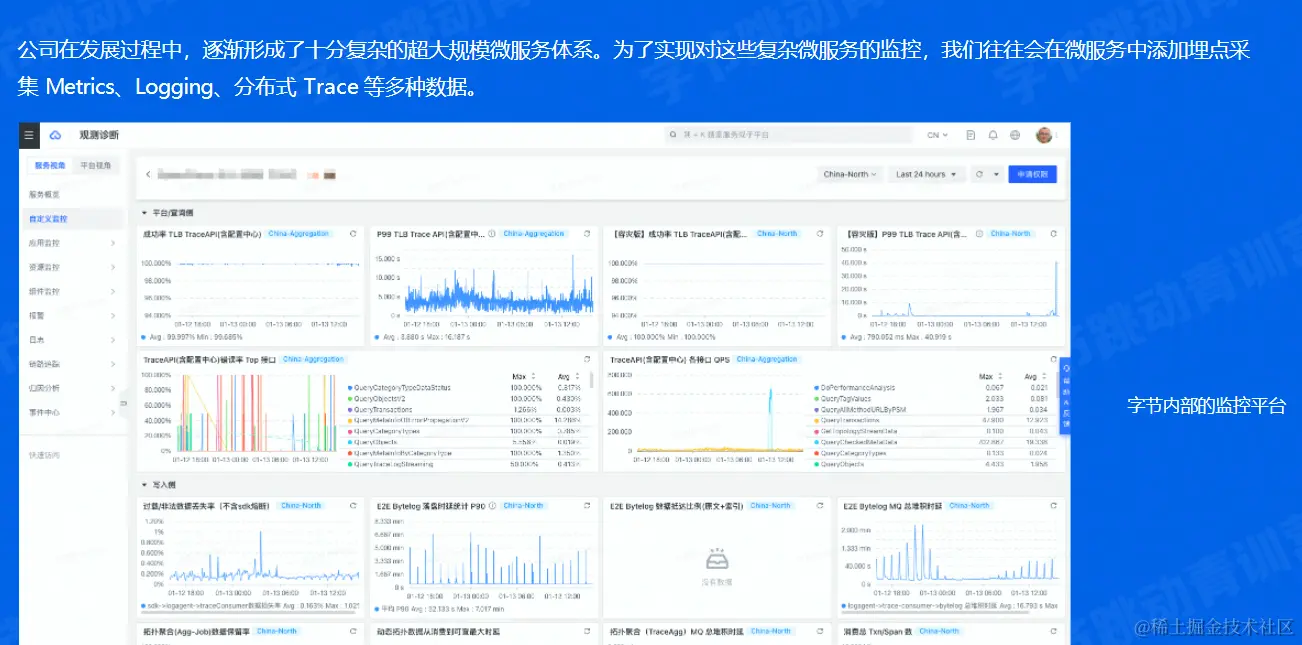Refresh 成功率 TLB TraceAPI(含配置中心) panel
1302x645 pixels.
[353, 234]
